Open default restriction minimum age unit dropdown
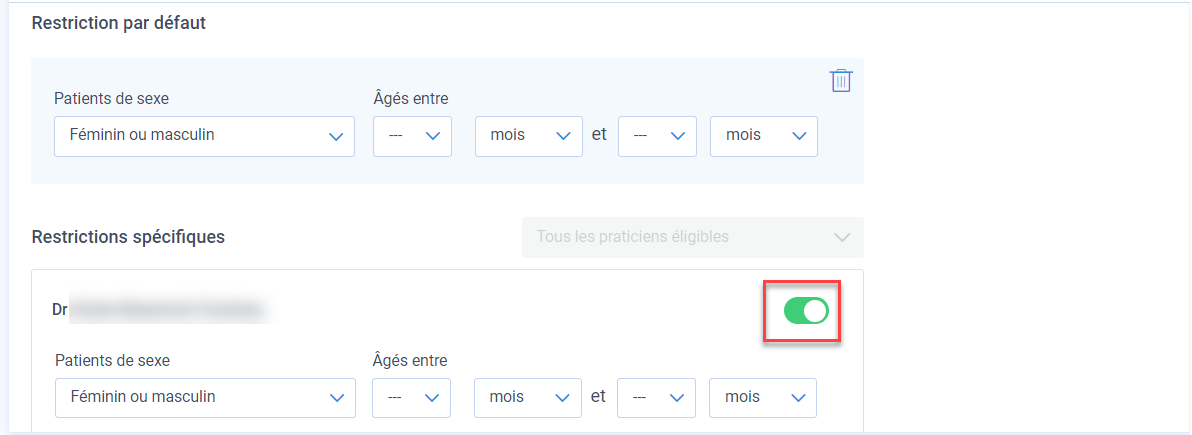 (x=529, y=136)
